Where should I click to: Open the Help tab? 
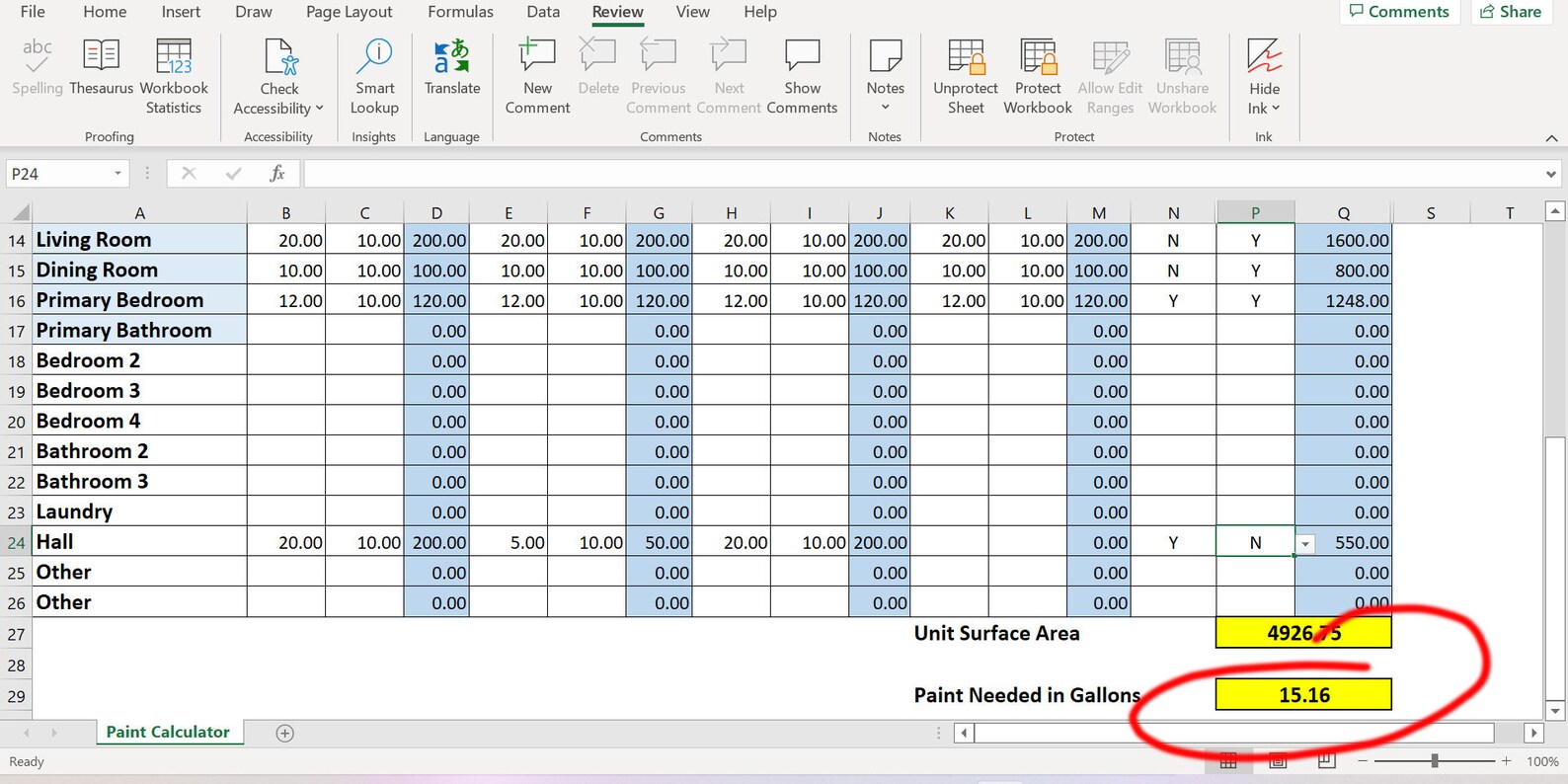760,12
